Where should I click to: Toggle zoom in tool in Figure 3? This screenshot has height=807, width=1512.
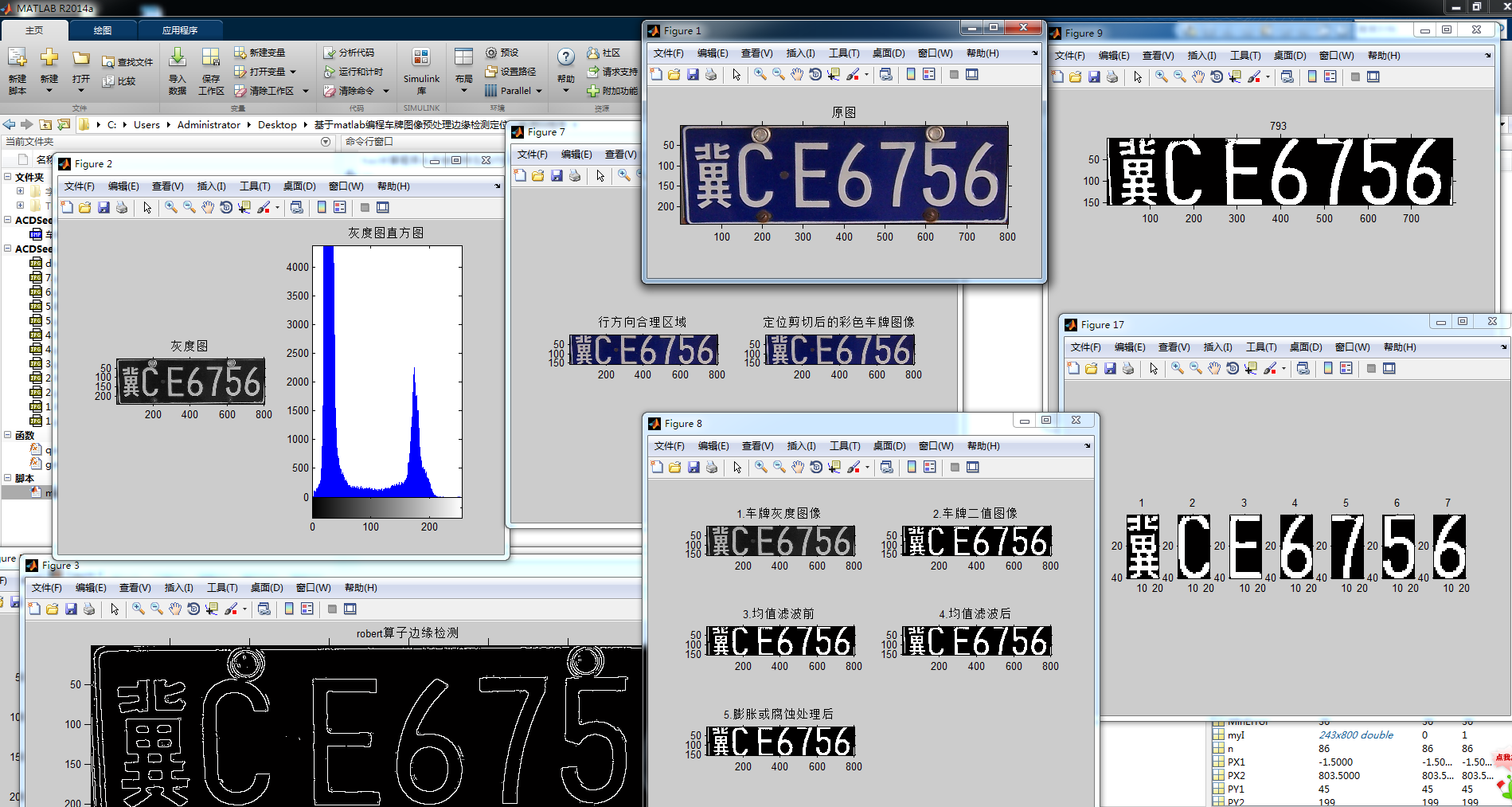click(139, 609)
